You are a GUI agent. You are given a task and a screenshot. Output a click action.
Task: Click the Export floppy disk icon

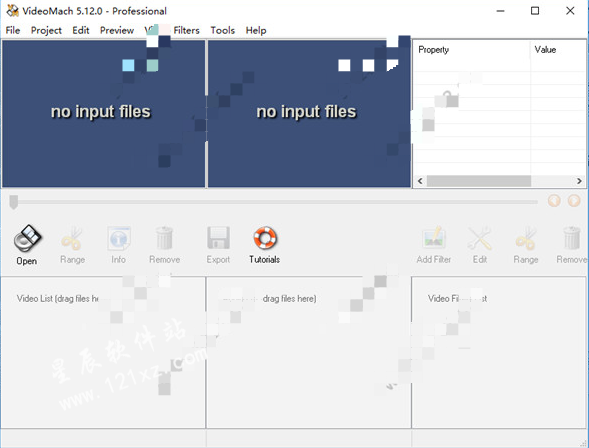(x=218, y=238)
